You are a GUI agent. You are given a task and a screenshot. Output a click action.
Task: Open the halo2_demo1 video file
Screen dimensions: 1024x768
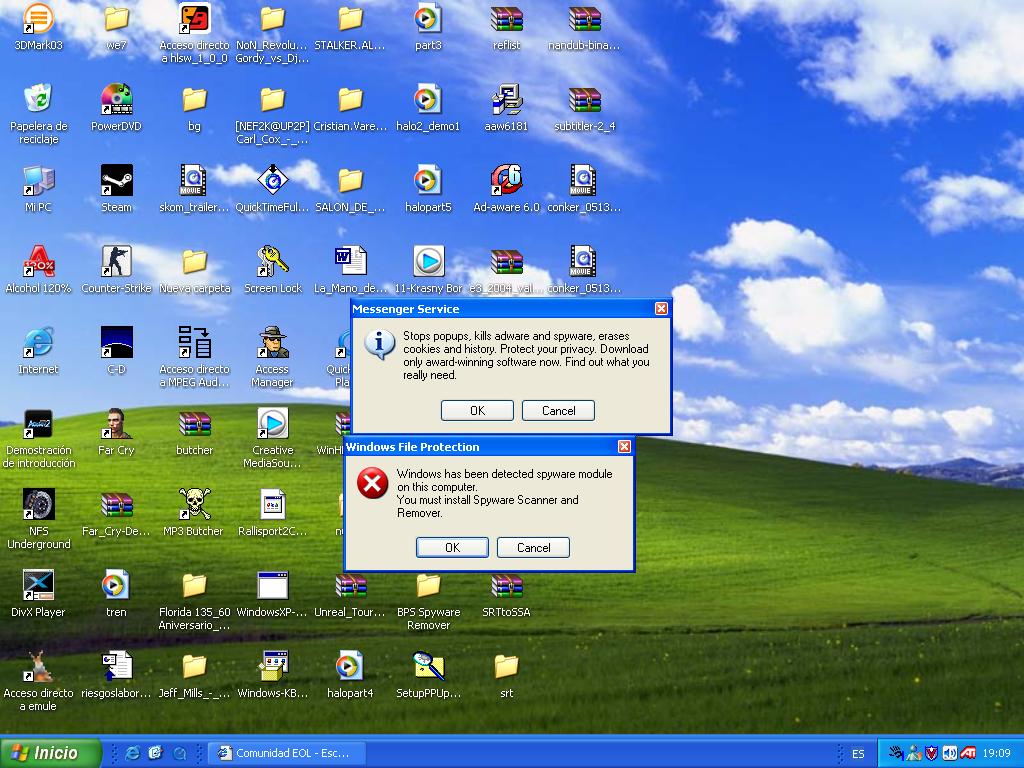[428, 99]
